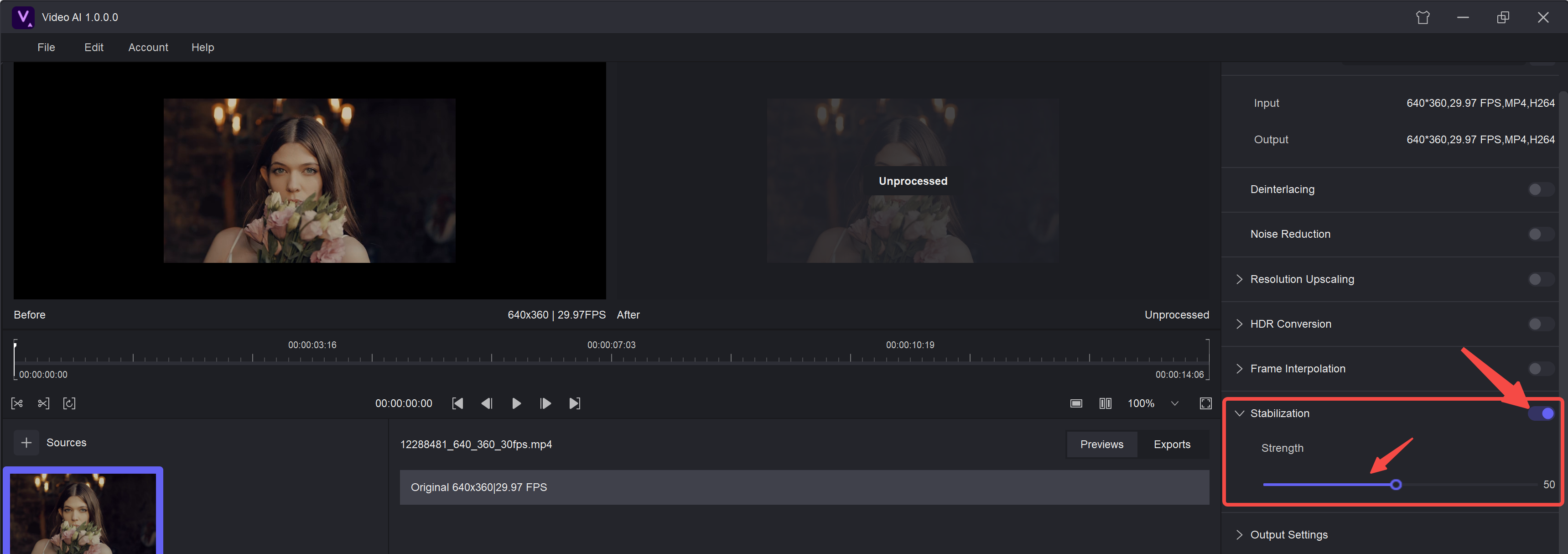The height and width of the screenshot is (554, 1568).
Task: Toggle HDR Conversion on
Action: 1540,324
